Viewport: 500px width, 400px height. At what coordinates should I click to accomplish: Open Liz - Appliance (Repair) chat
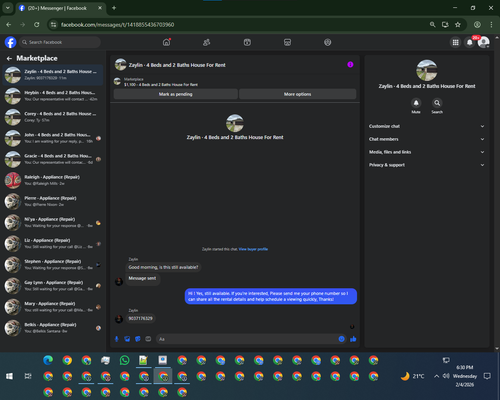click(x=53, y=244)
